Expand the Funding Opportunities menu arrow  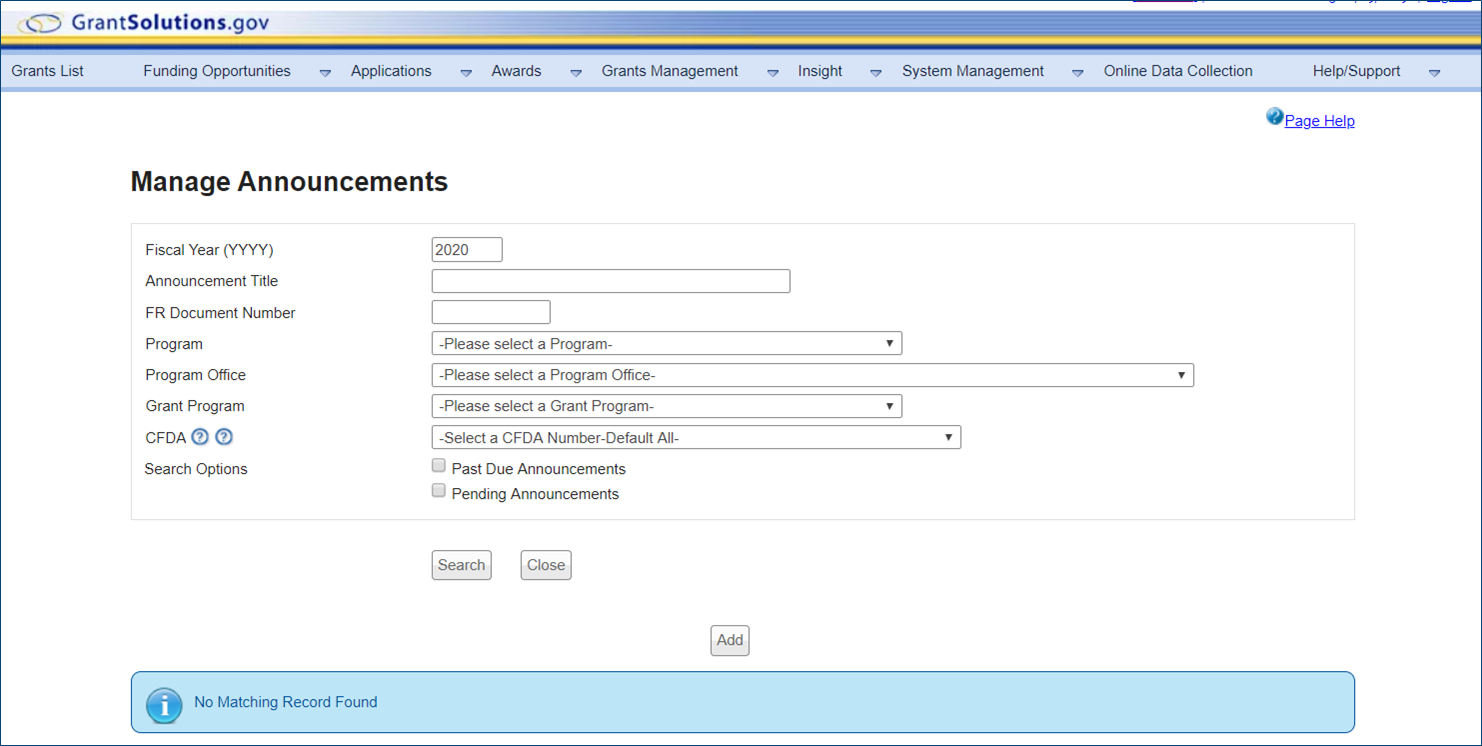(x=325, y=73)
